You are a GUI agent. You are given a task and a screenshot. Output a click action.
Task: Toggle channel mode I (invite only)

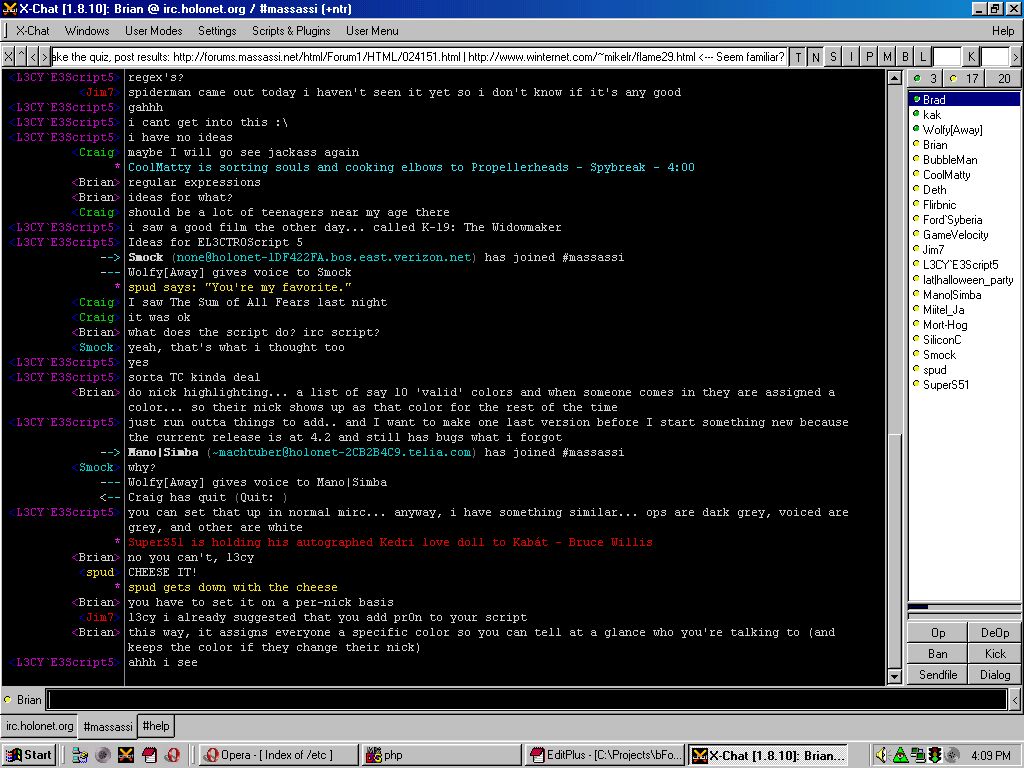click(x=851, y=57)
